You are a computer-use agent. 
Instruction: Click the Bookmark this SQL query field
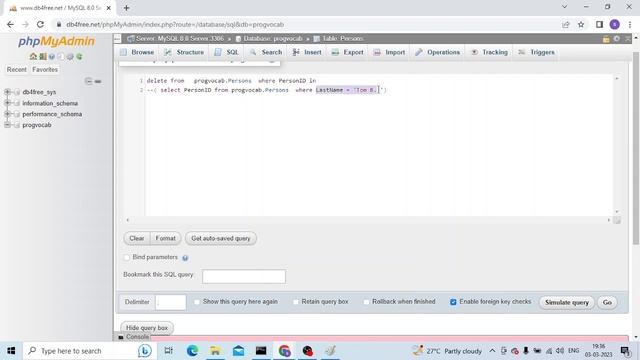(x=244, y=276)
